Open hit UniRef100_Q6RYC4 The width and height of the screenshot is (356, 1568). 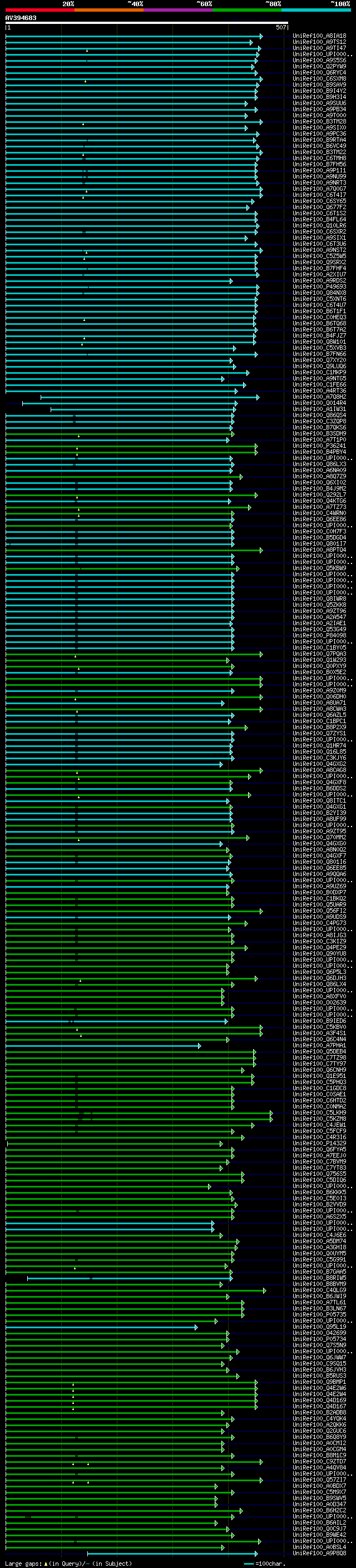coord(319,72)
